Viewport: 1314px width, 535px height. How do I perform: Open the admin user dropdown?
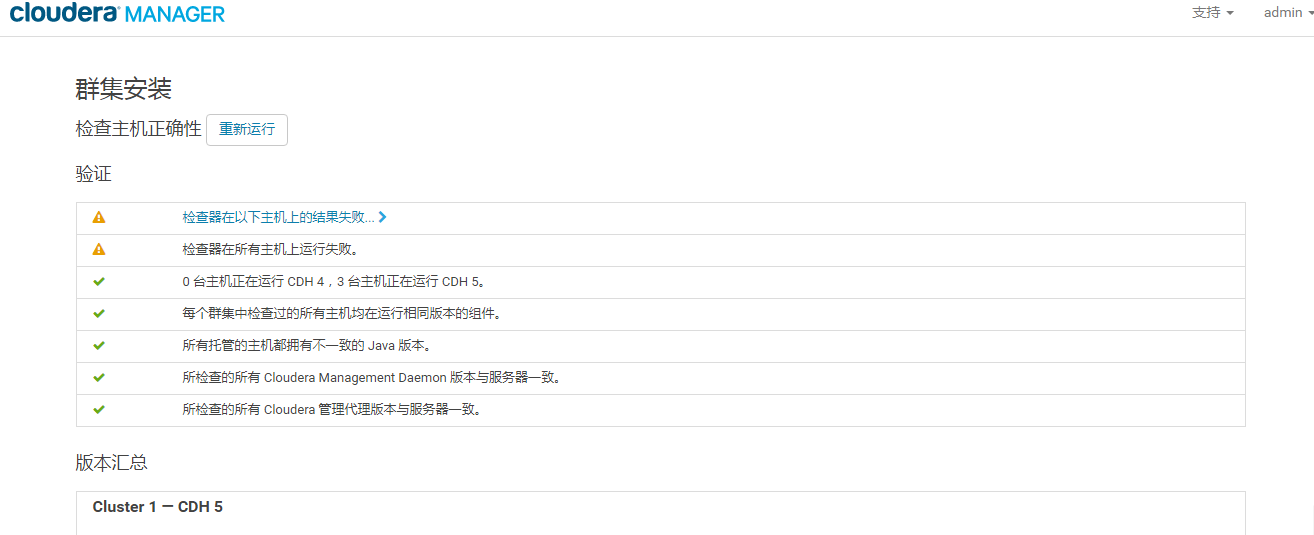click(x=1288, y=13)
